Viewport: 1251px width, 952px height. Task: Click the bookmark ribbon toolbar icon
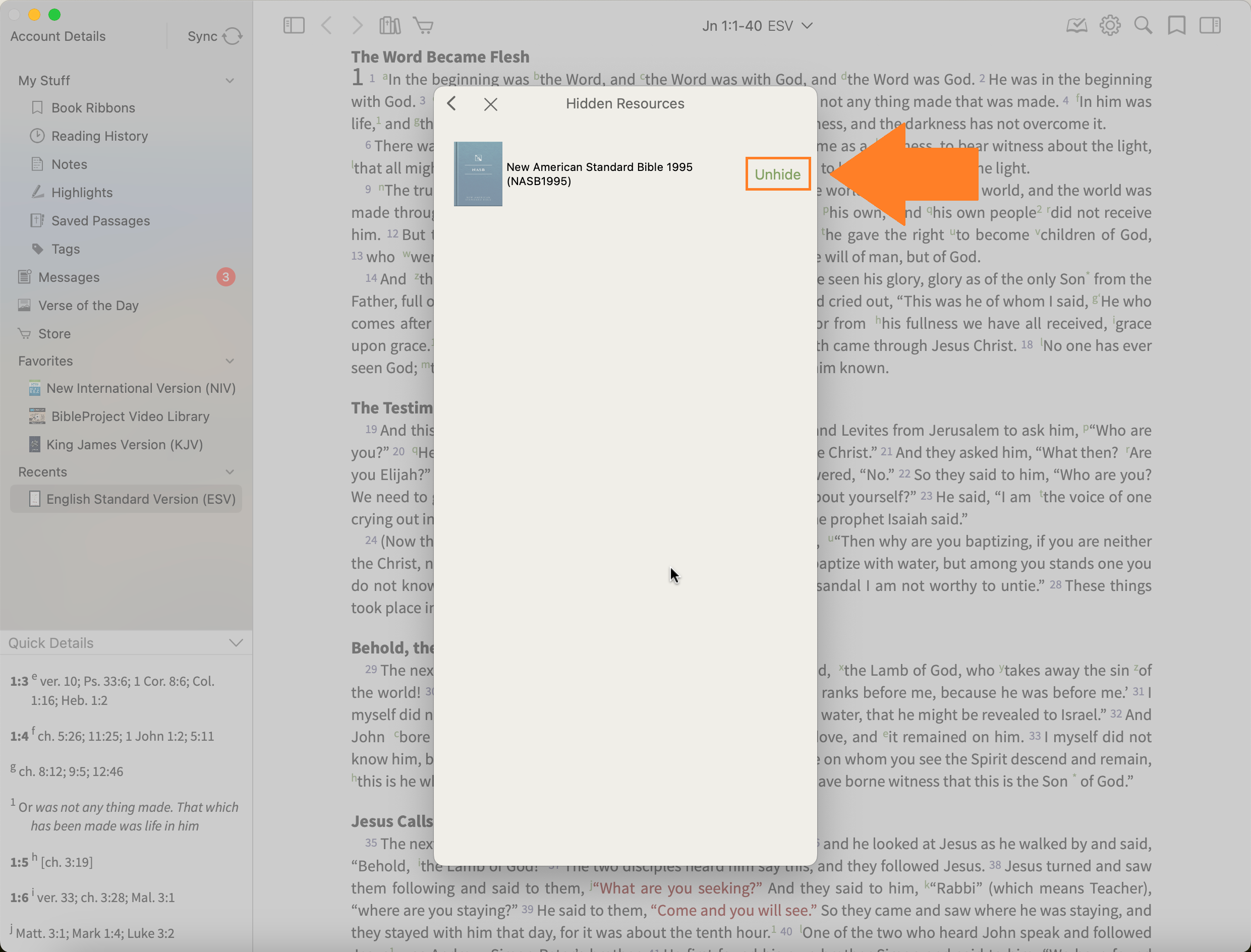point(1176,26)
